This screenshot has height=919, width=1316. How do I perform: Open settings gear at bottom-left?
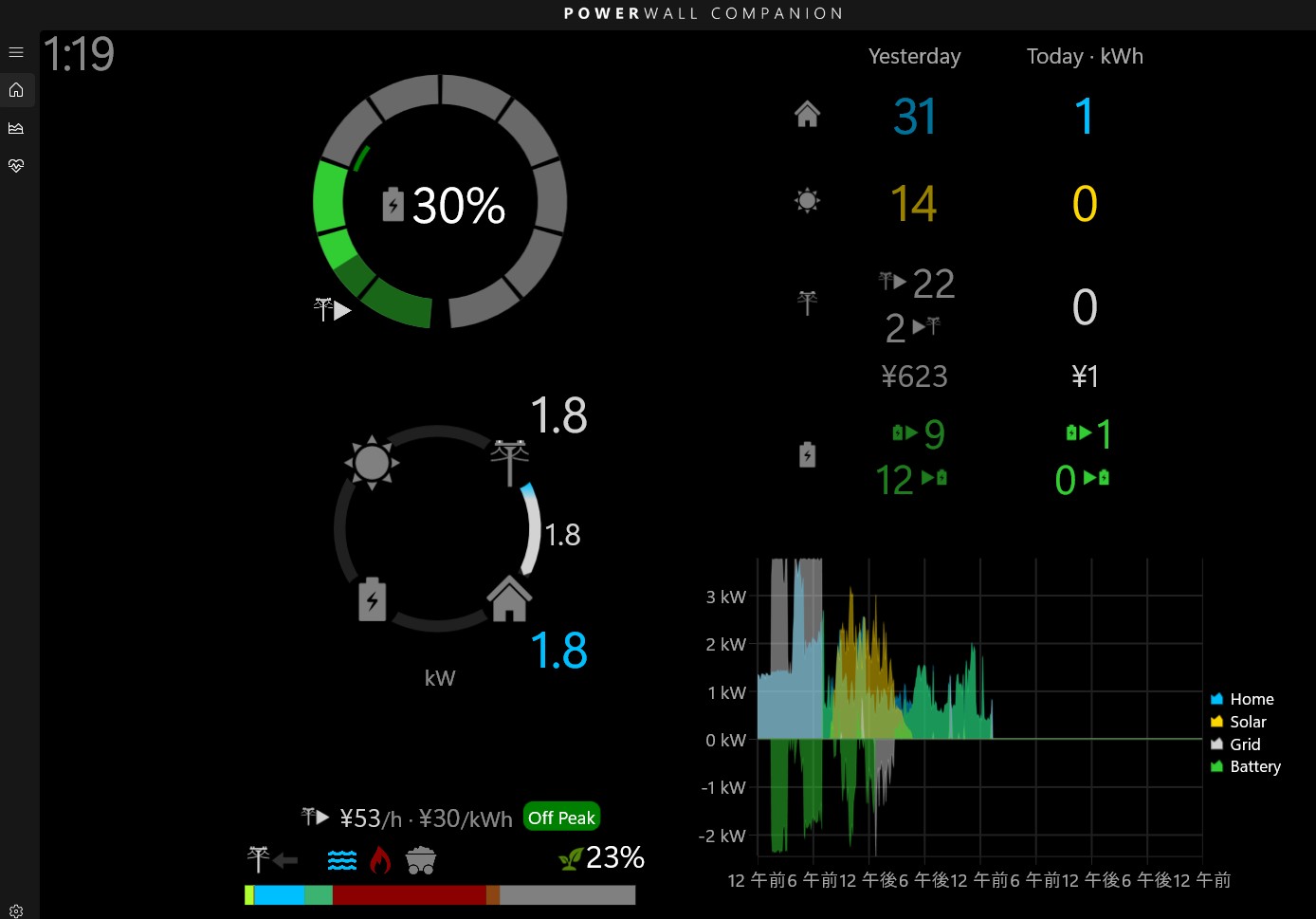[x=16, y=910]
